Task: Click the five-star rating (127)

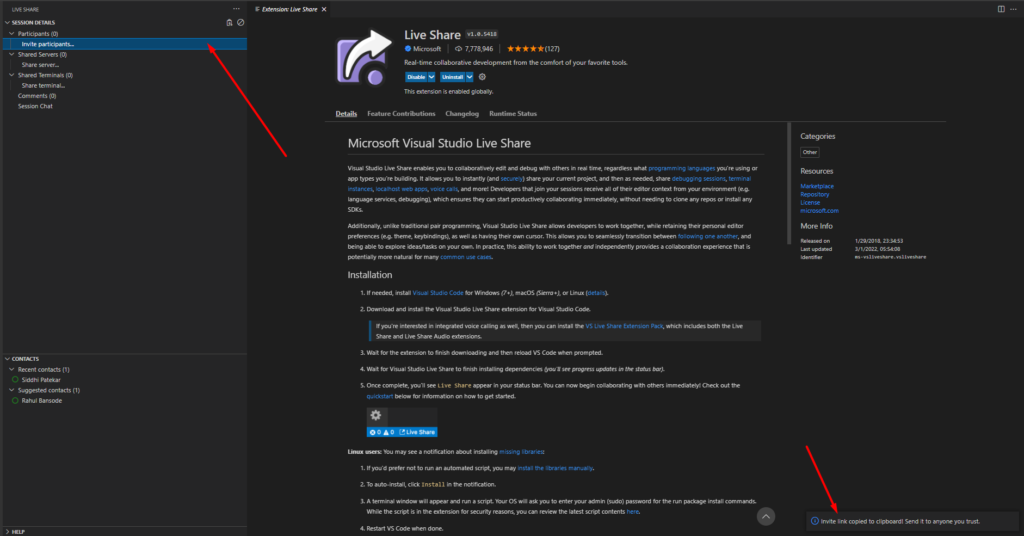Action: pyautogui.click(x=533, y=49)
